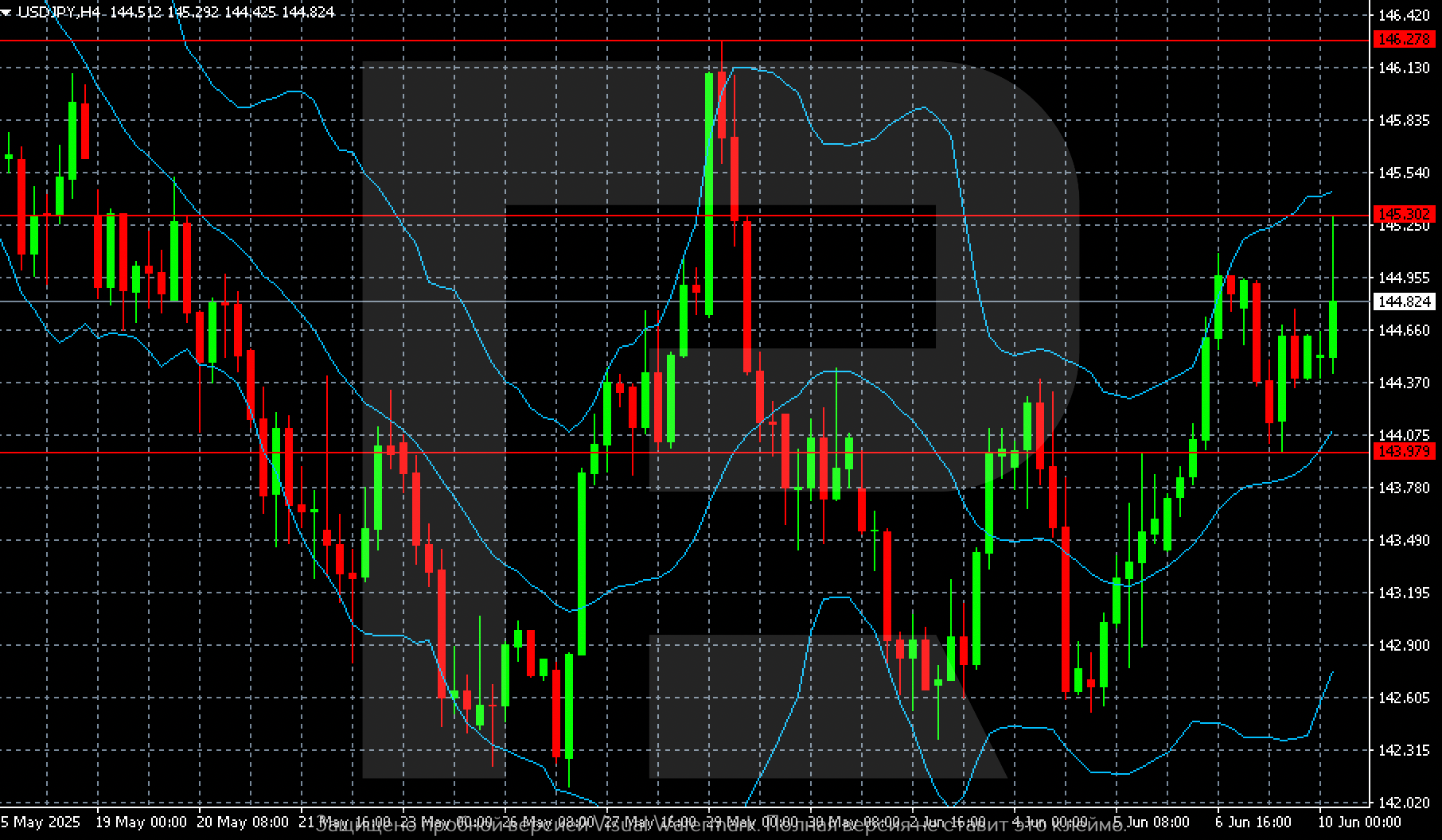Click the 144.370 price axis label
Image resolution: width=1442 pixels, height=840 pixels.
tap(1404, 383)
